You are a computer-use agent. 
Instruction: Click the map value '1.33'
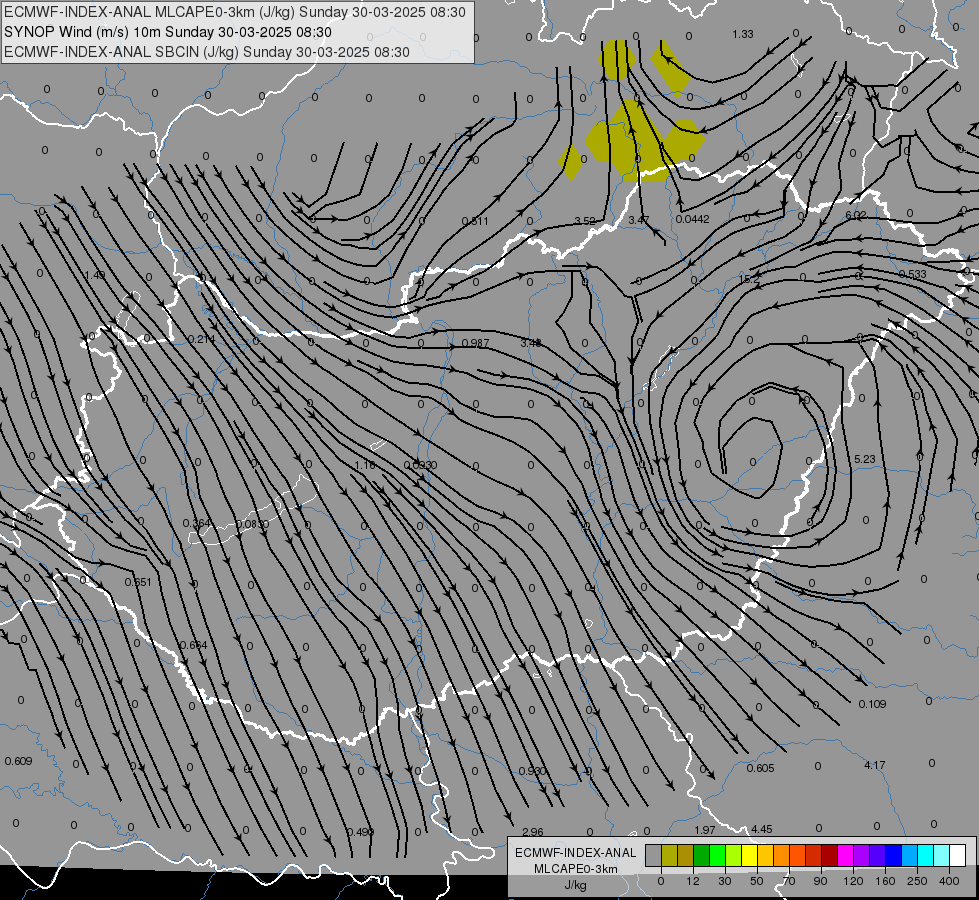(743, 34)
